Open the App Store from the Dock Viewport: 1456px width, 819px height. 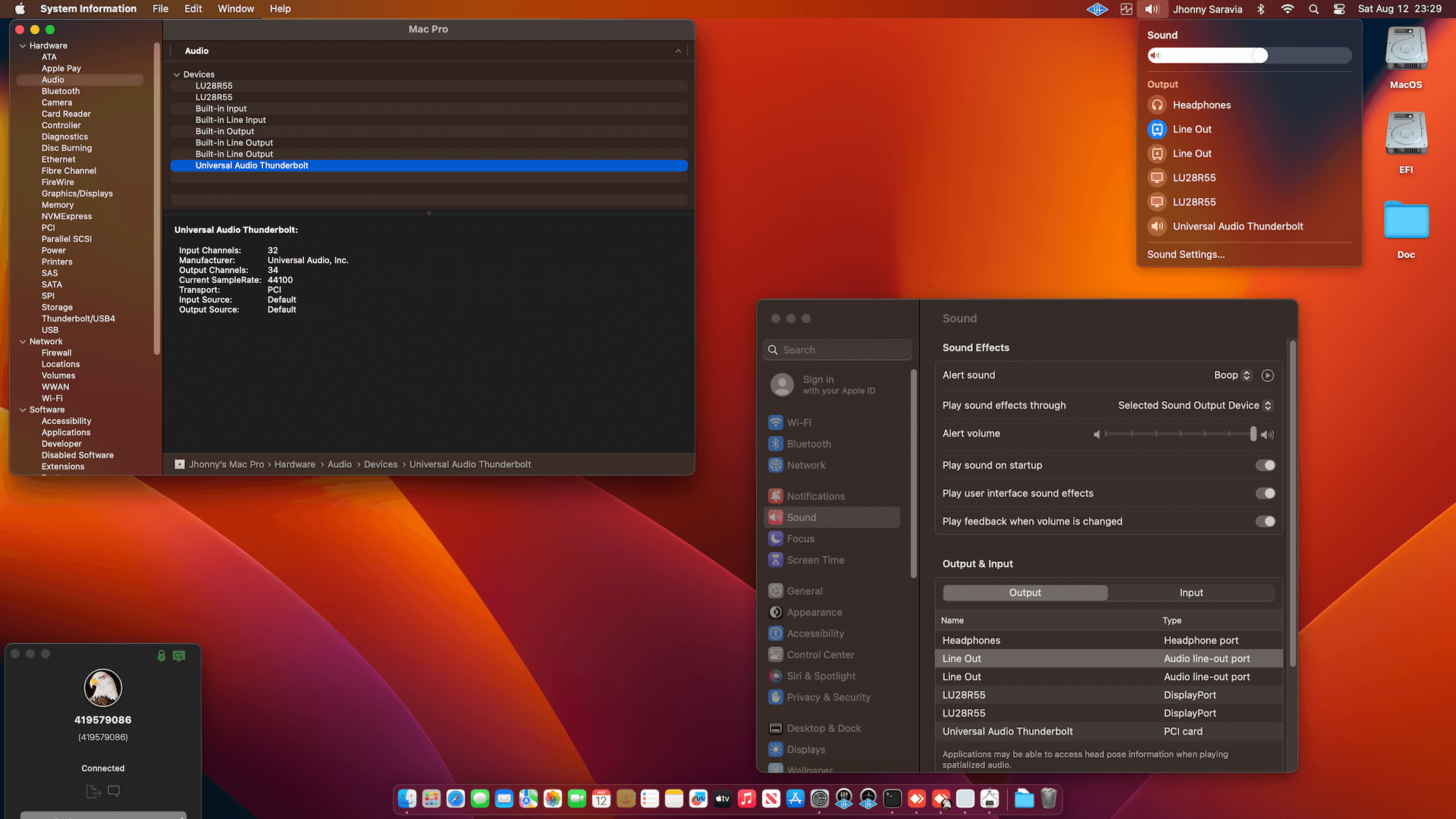pyautogui.click(x=795, y=799)
